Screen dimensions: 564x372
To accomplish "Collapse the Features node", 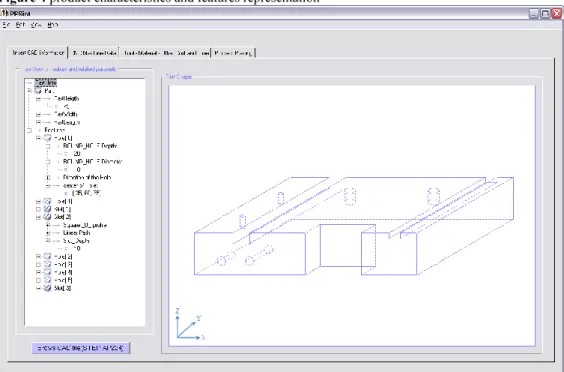I will coord(29,130).
